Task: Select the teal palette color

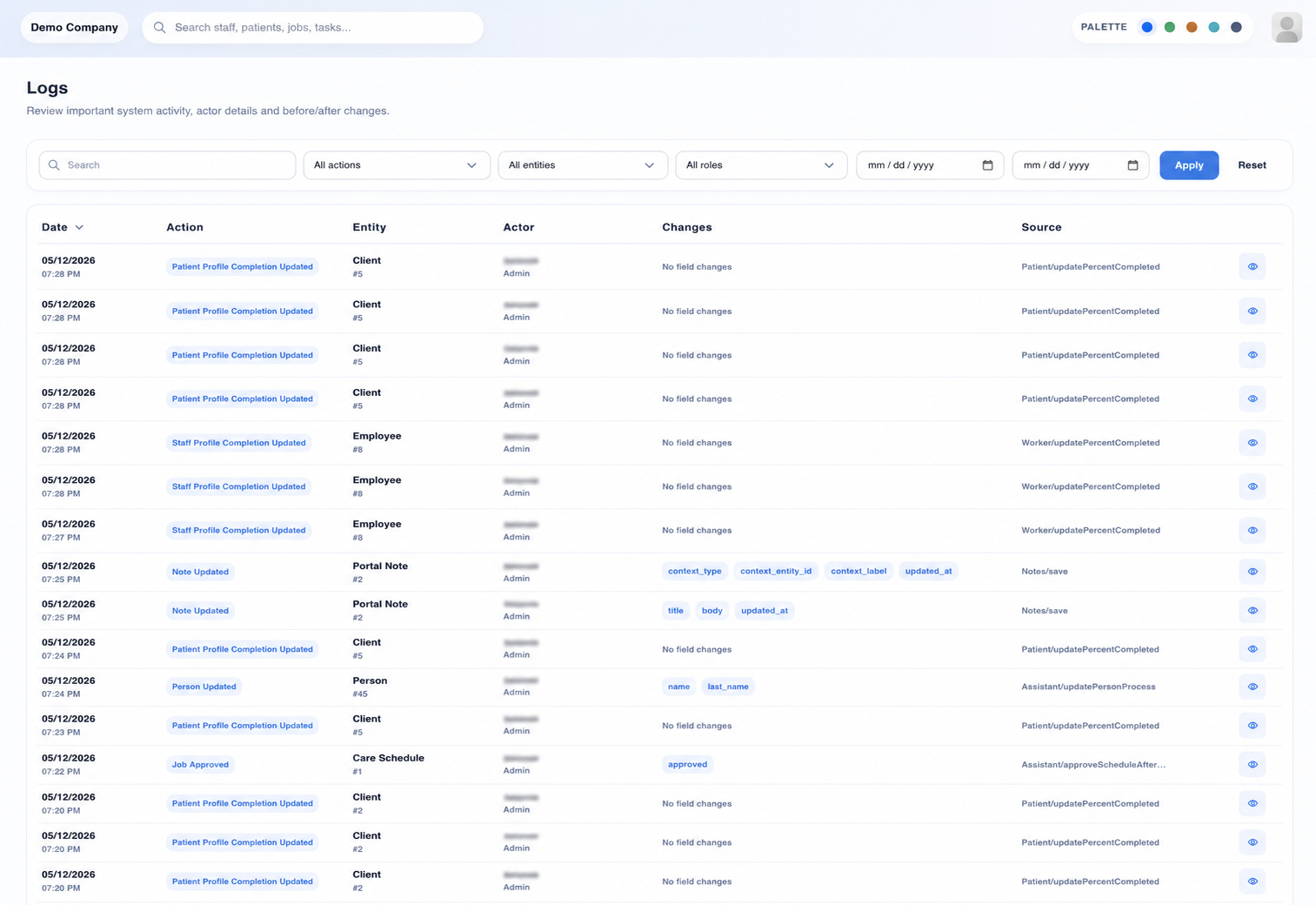Action: coord(1214,27)
